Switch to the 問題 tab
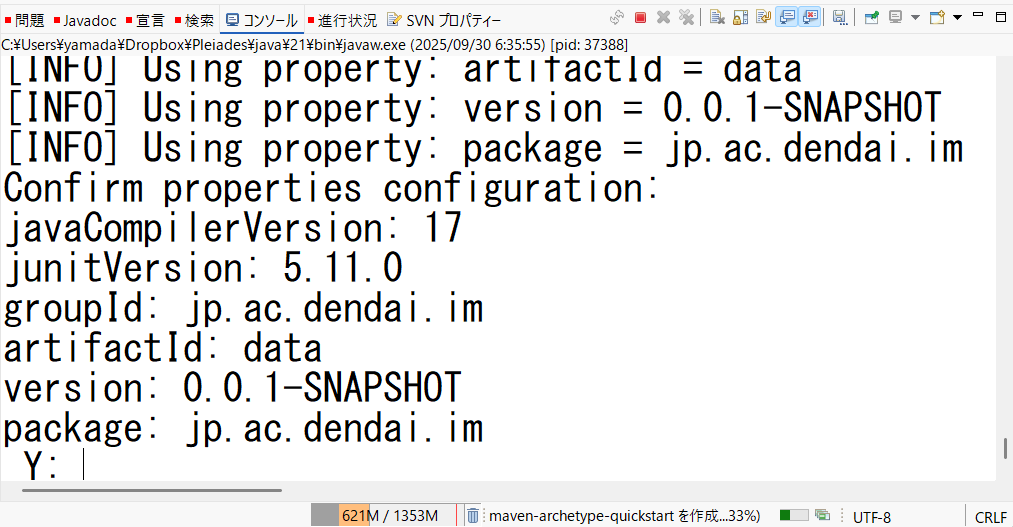The image size is (1013, 527). (x=24, y=20)
